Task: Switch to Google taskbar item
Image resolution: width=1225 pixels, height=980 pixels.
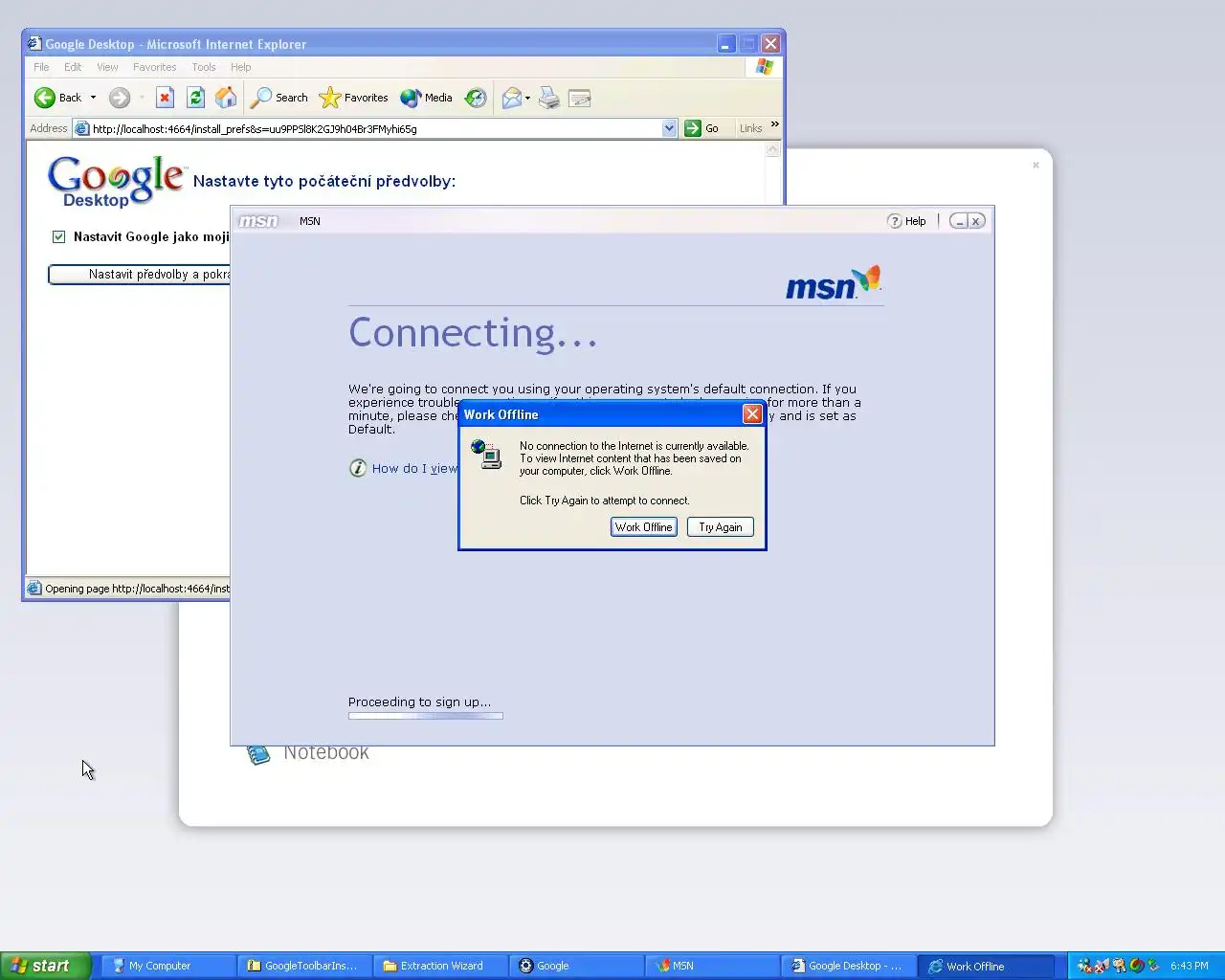Action: tap(575, 966)
